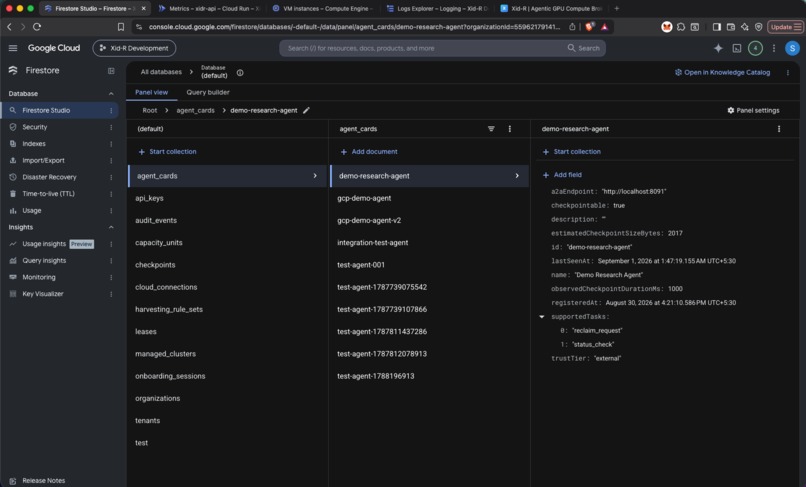Go back in browser history

(9, 27)
